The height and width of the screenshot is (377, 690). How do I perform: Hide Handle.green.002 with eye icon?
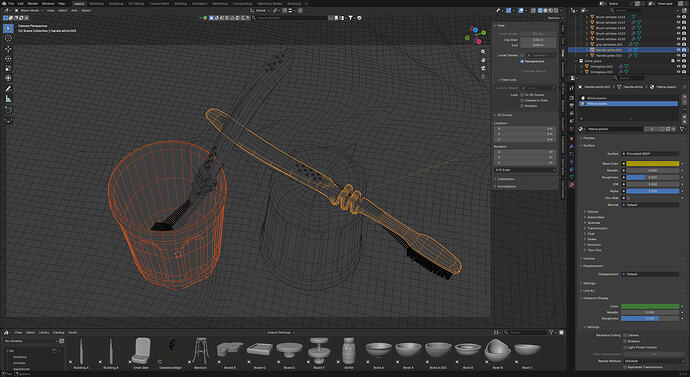coord(678,56)
